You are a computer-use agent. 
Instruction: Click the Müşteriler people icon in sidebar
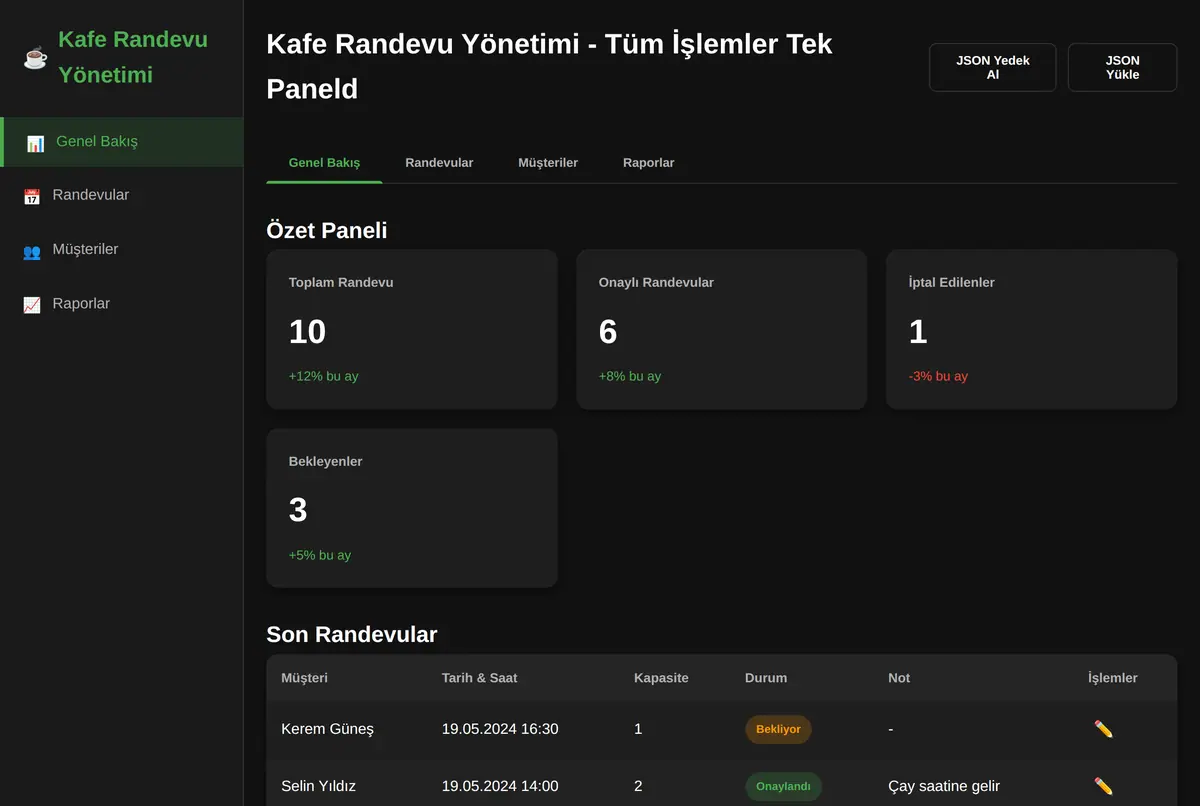[32, 250]
